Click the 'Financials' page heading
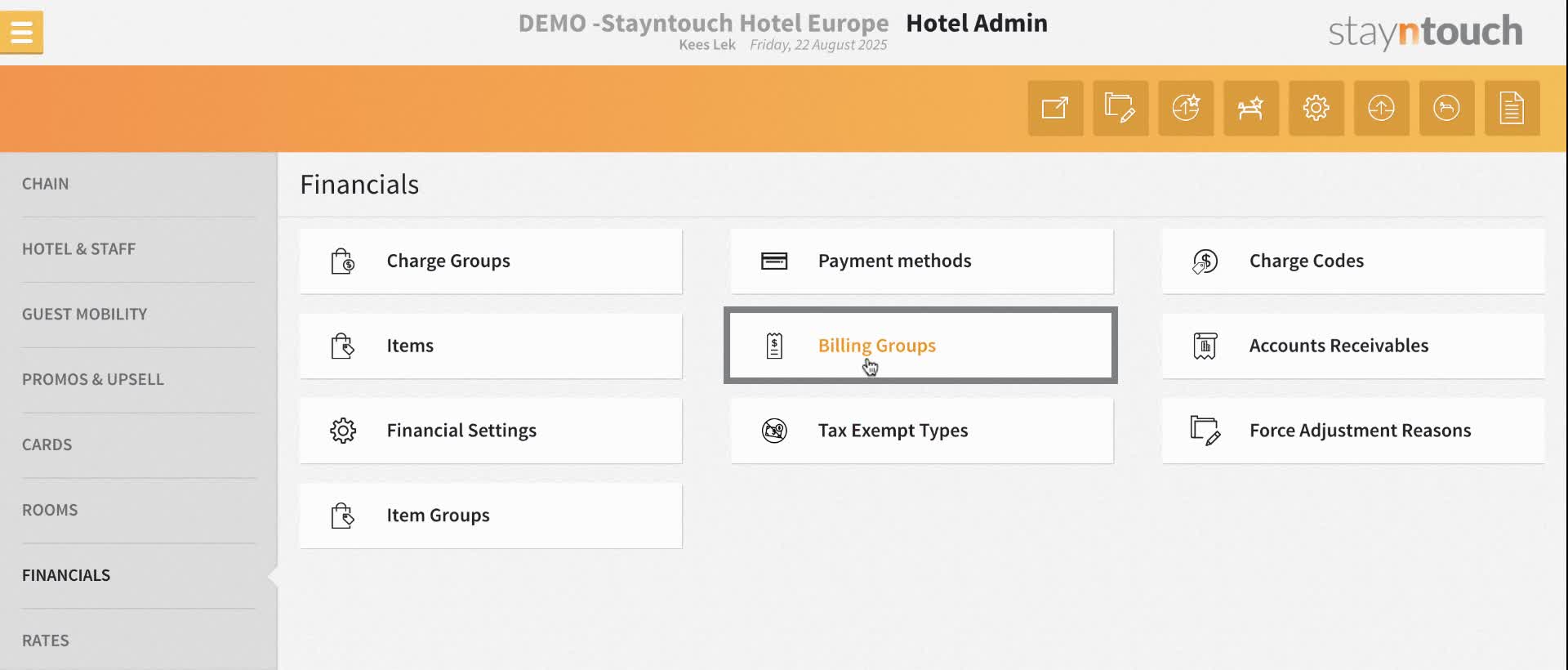Screen dimensions: 1568x670 (x=359, y=185)
